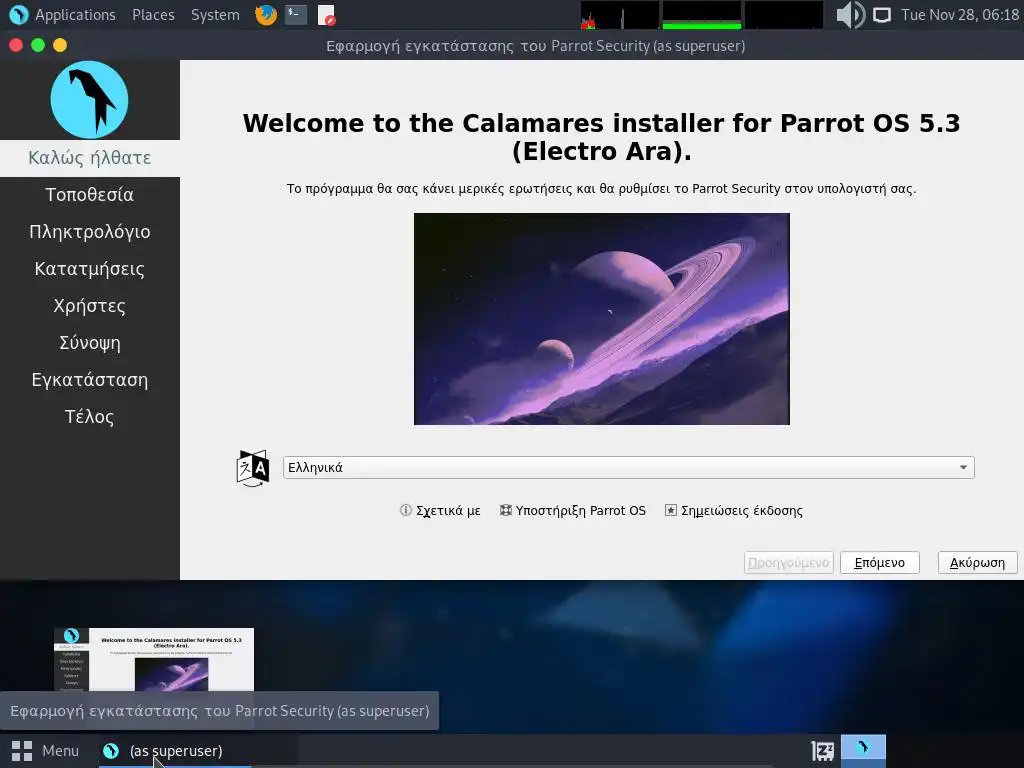Open the Σχετικά με about button
Image resolution: width=1024 pixels, height=768 pixels.
(440, 511)
